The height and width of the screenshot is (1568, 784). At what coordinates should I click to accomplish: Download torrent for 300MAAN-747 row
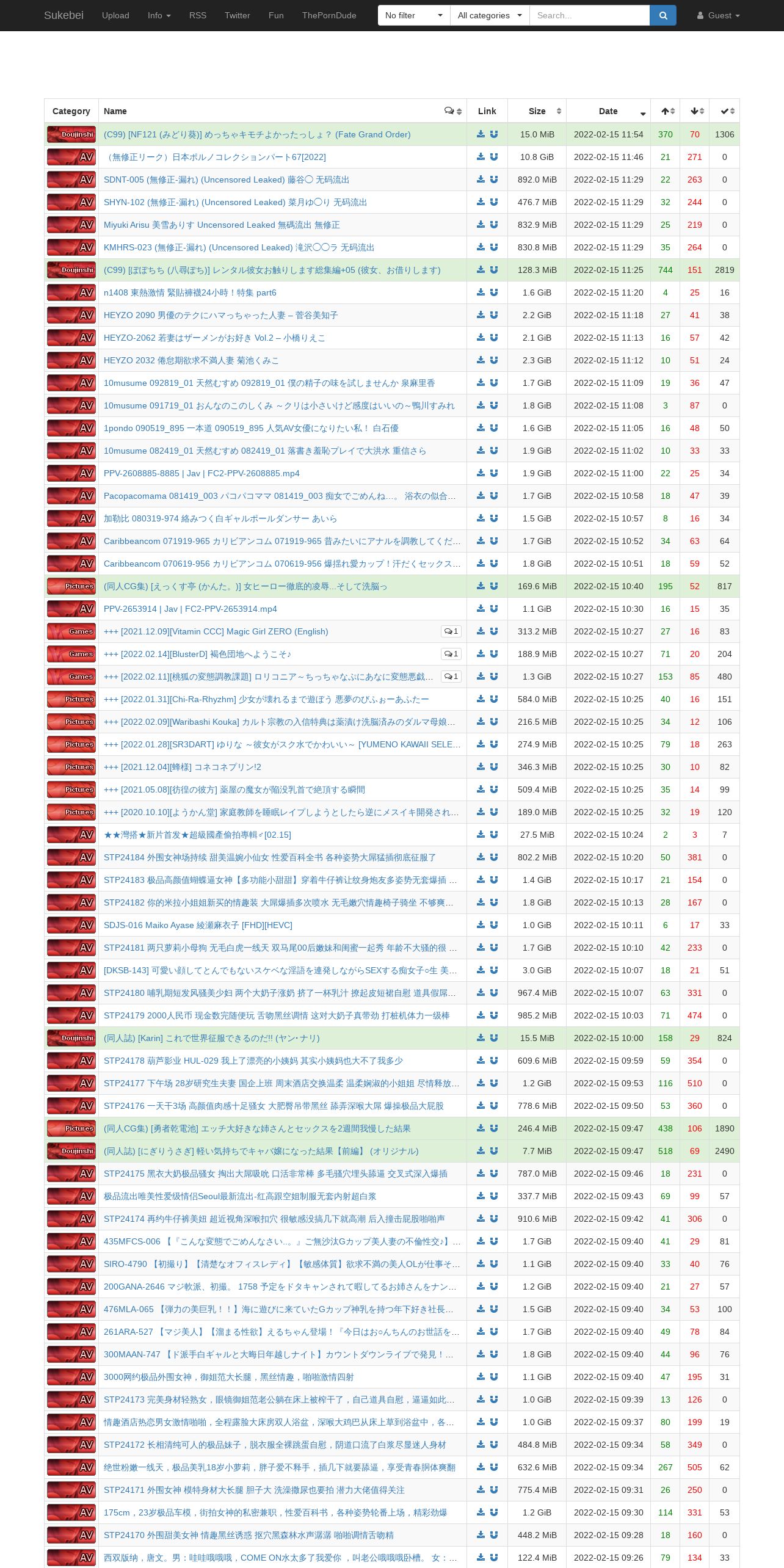[x=481, y=1354]
